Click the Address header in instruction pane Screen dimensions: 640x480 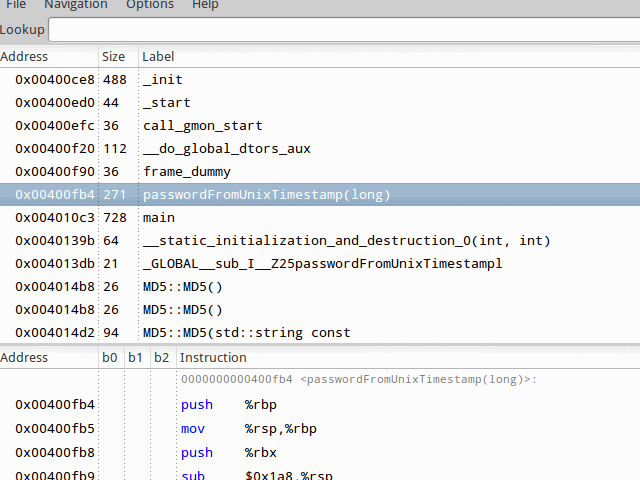click(x=24, y=358)
